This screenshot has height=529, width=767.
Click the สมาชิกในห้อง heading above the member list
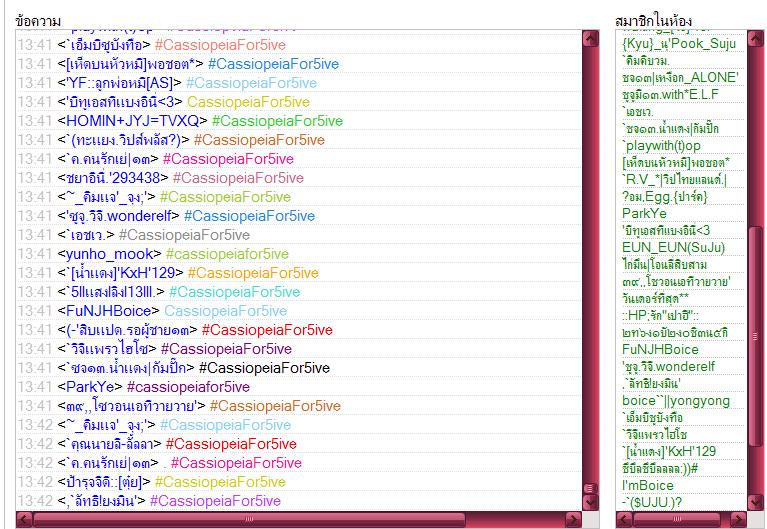tap(653, 22)
